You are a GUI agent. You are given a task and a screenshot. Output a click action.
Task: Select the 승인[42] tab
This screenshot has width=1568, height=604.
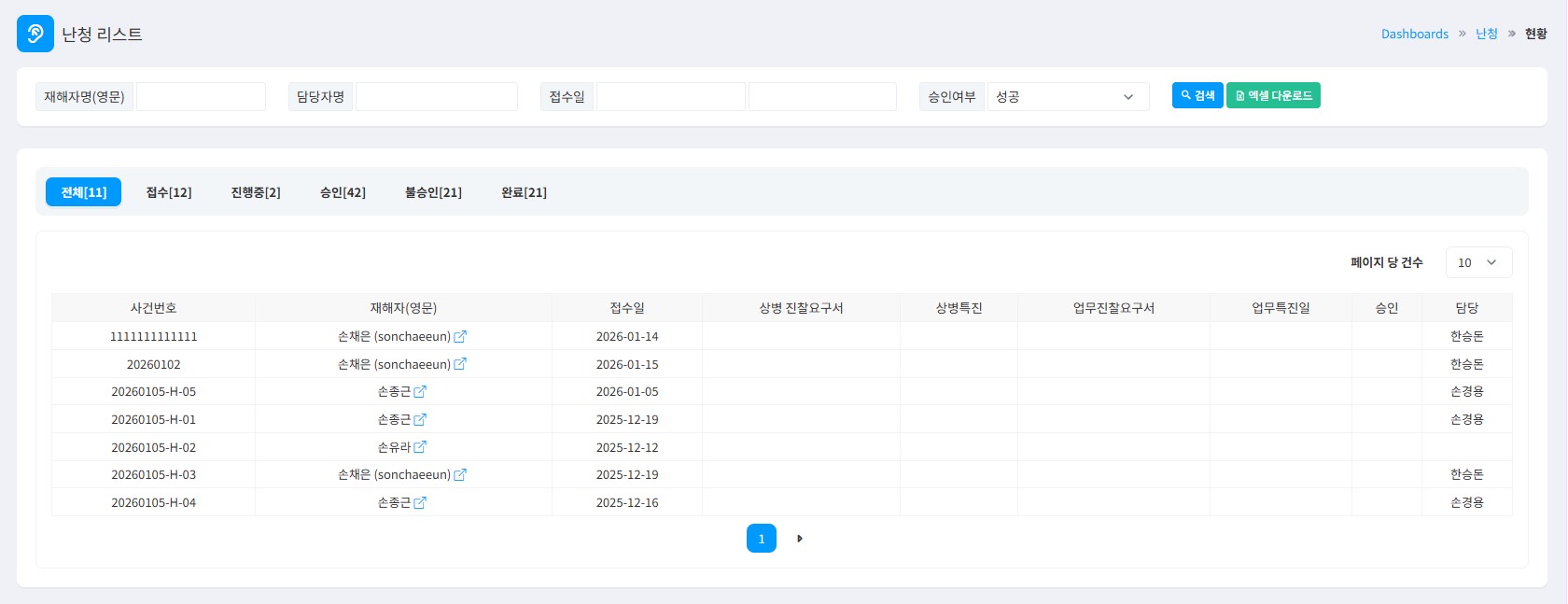pyautogui.click(x=343, y=192)
